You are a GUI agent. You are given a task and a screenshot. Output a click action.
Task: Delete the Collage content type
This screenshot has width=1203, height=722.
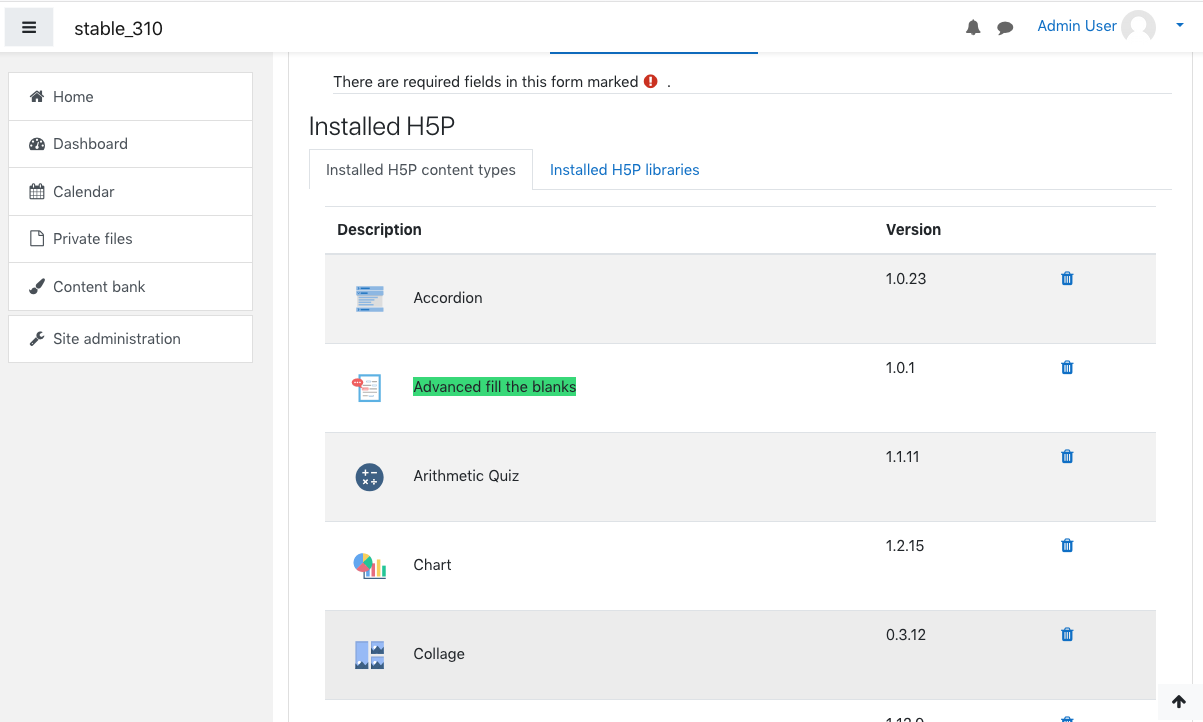point(1067,635)
